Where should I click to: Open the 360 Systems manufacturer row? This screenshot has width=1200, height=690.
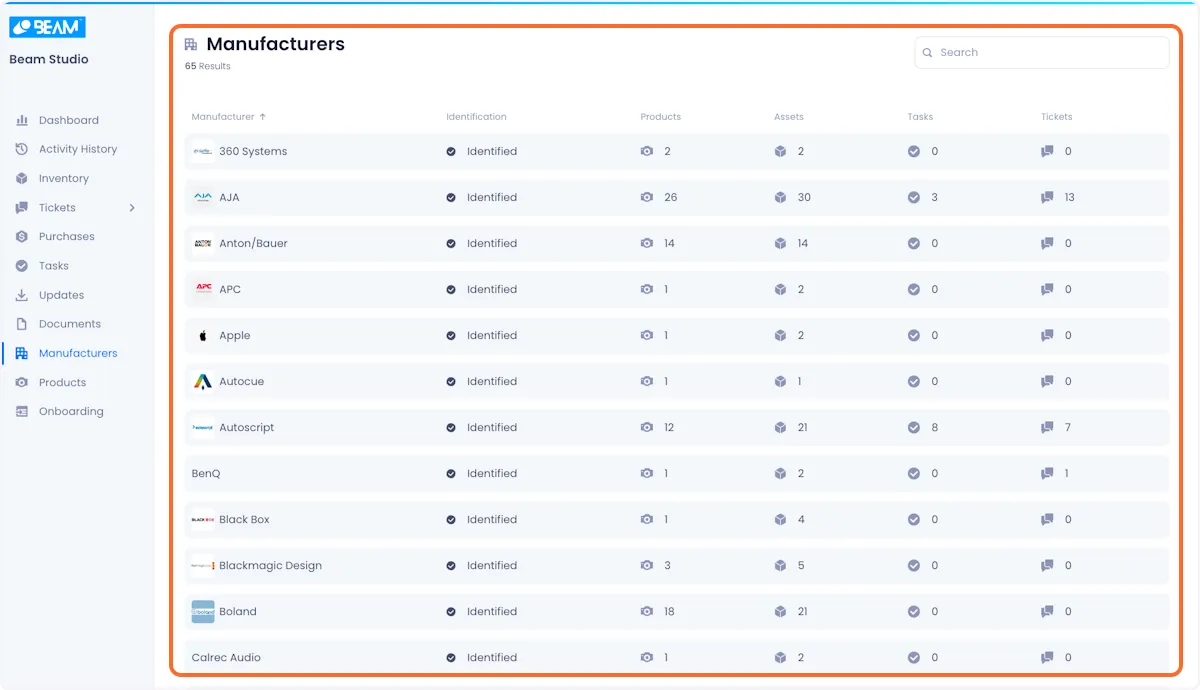pyautogui.click(x=677, y=151)
